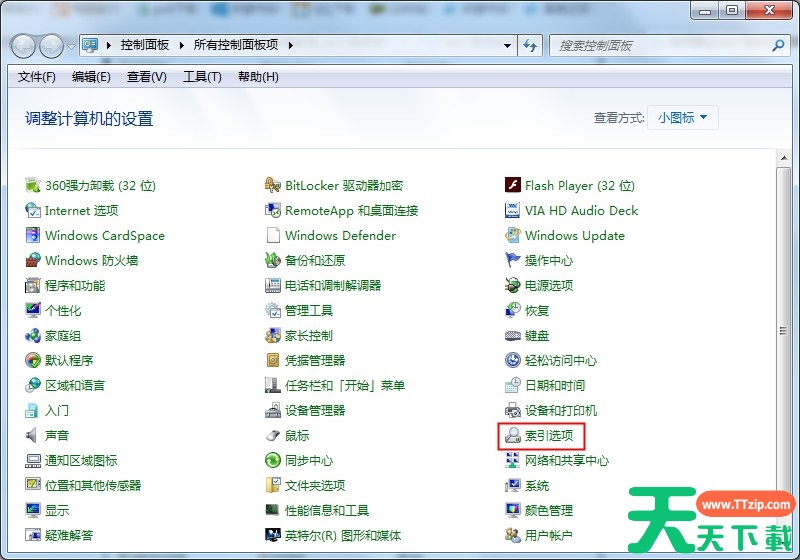Click the 默认程序 icon
Image resolution: width=800 pixels, height=560 pixels.
tap(33, 361)
